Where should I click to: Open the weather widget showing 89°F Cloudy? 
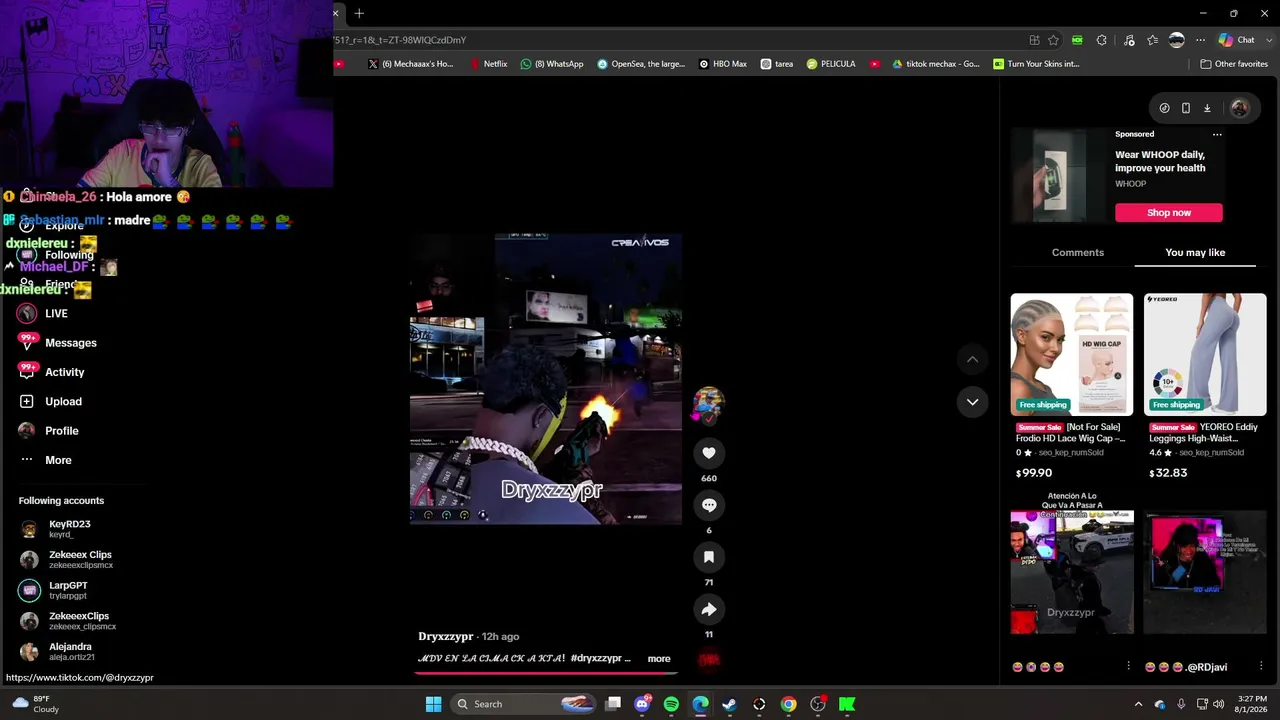pos(34,704)
